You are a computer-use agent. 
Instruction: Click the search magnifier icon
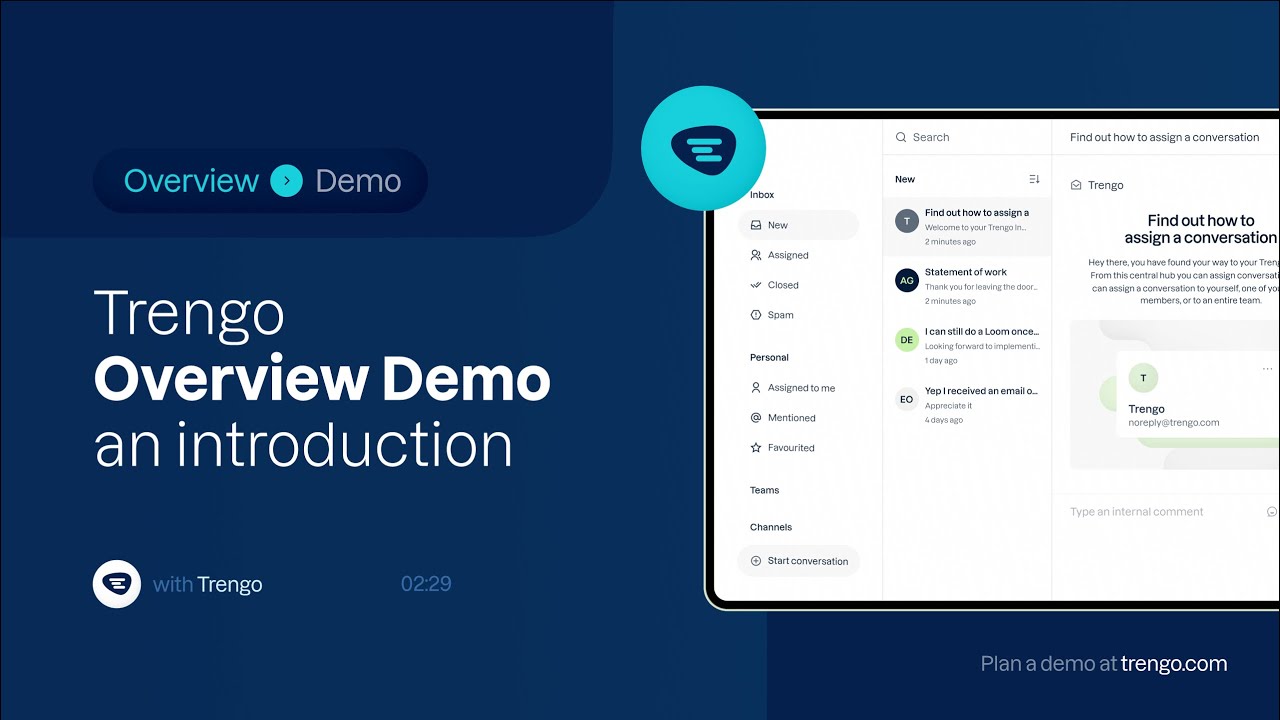901,137
